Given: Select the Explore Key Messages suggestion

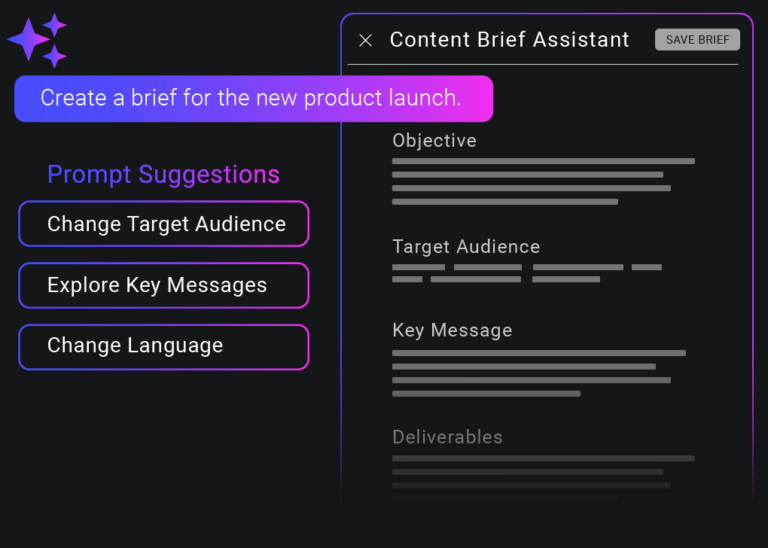Looking at the screenshot, I should pos(164,285).
